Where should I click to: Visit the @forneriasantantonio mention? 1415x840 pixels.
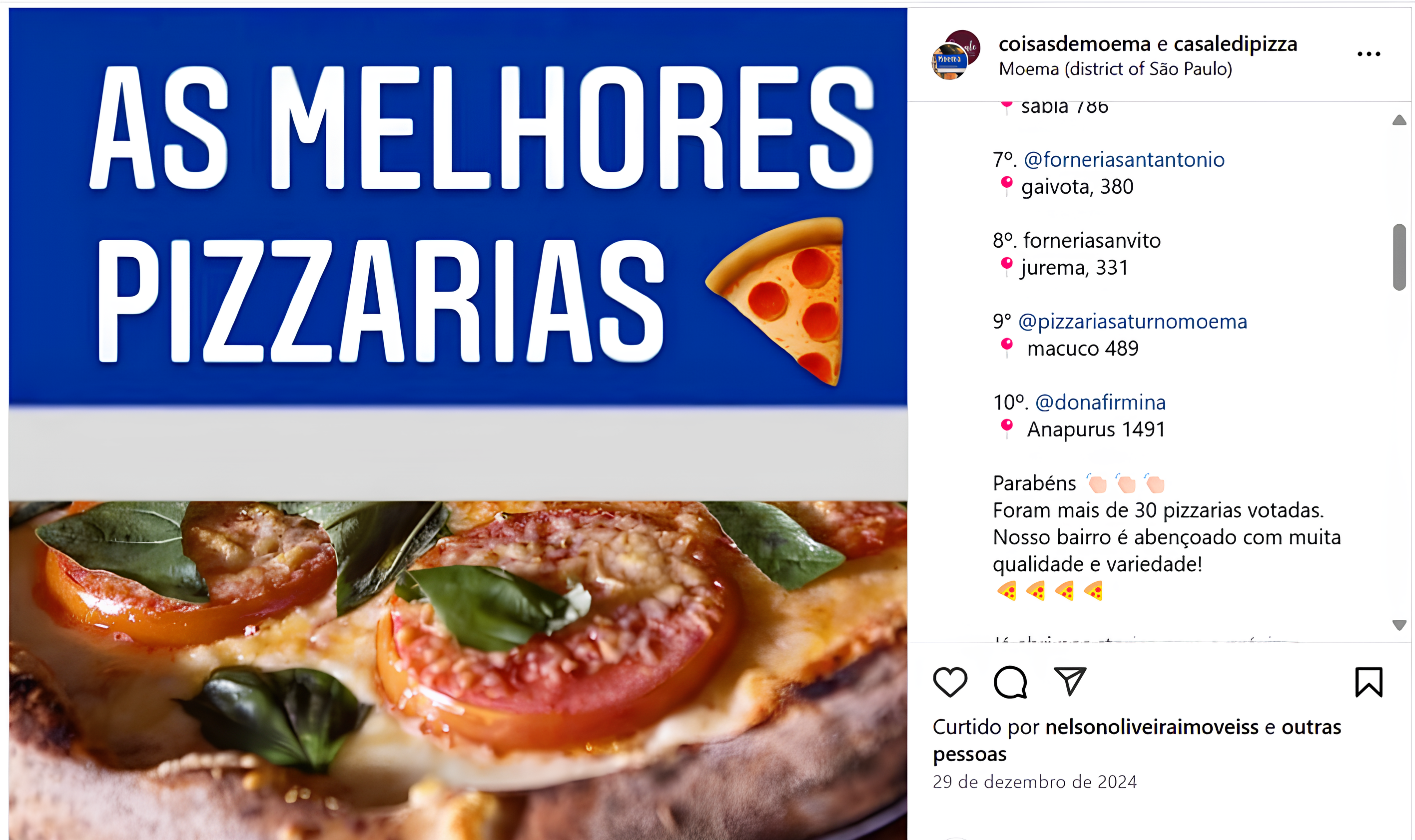(x=1123, y=160)
